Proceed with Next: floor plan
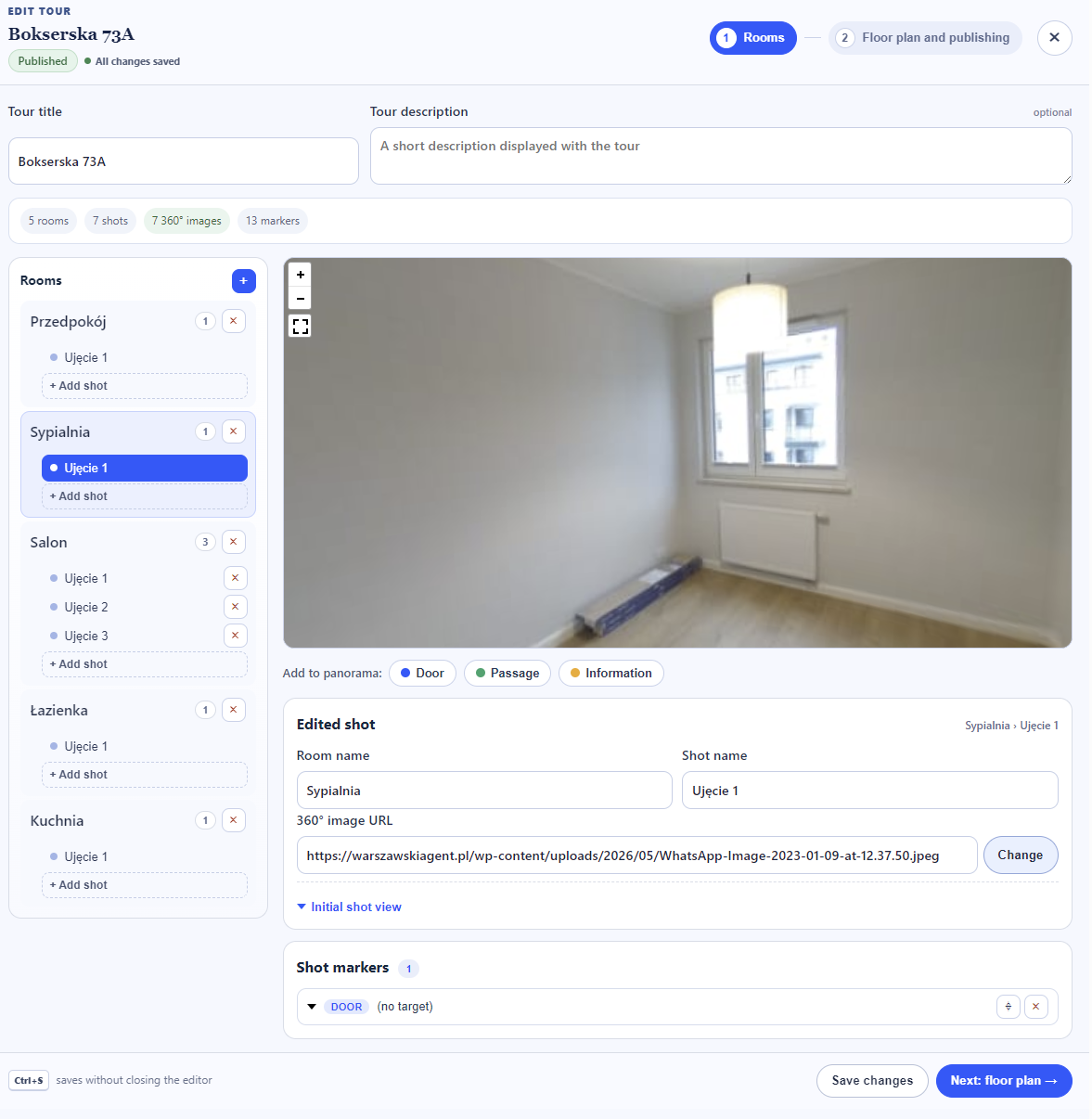Viewport: 1092px width, 1119px height. pos(1004,1081)
